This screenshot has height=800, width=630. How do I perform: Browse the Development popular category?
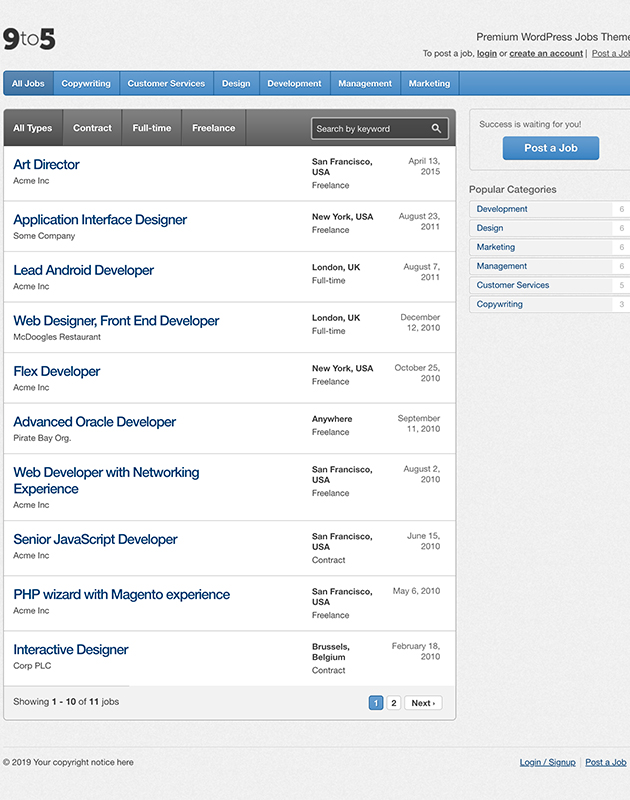503,209
